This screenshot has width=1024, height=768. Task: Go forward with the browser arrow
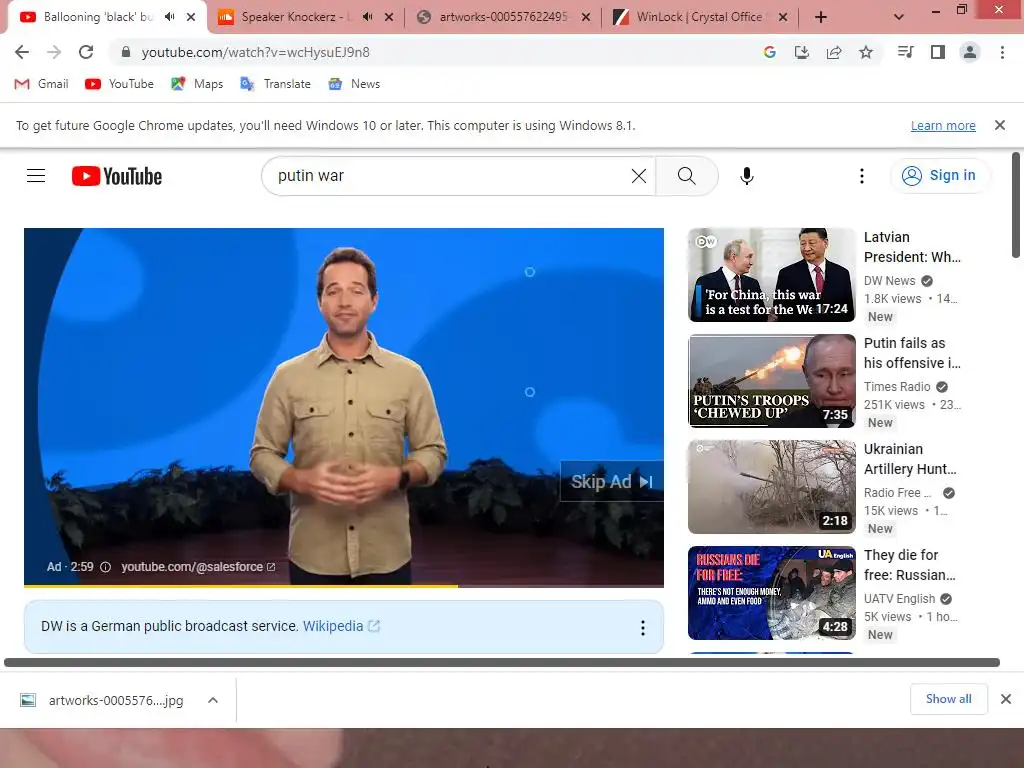click(x=54, y=52)
